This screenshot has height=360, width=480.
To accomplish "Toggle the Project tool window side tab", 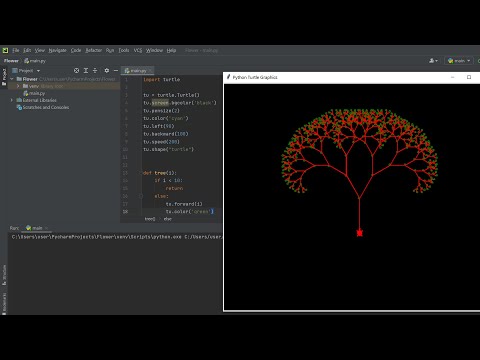I will pyautogui.click(x=4, y=77).
